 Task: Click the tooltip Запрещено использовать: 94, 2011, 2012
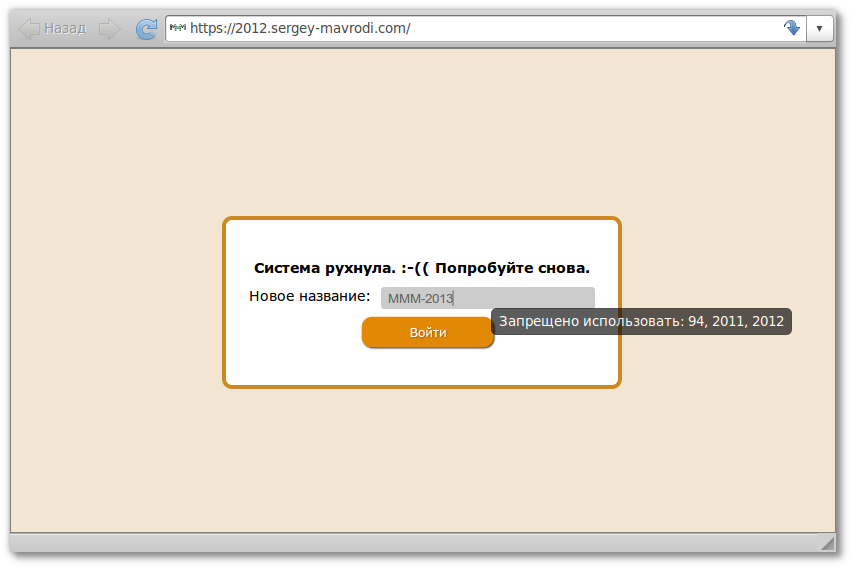(x=641, y=321)
